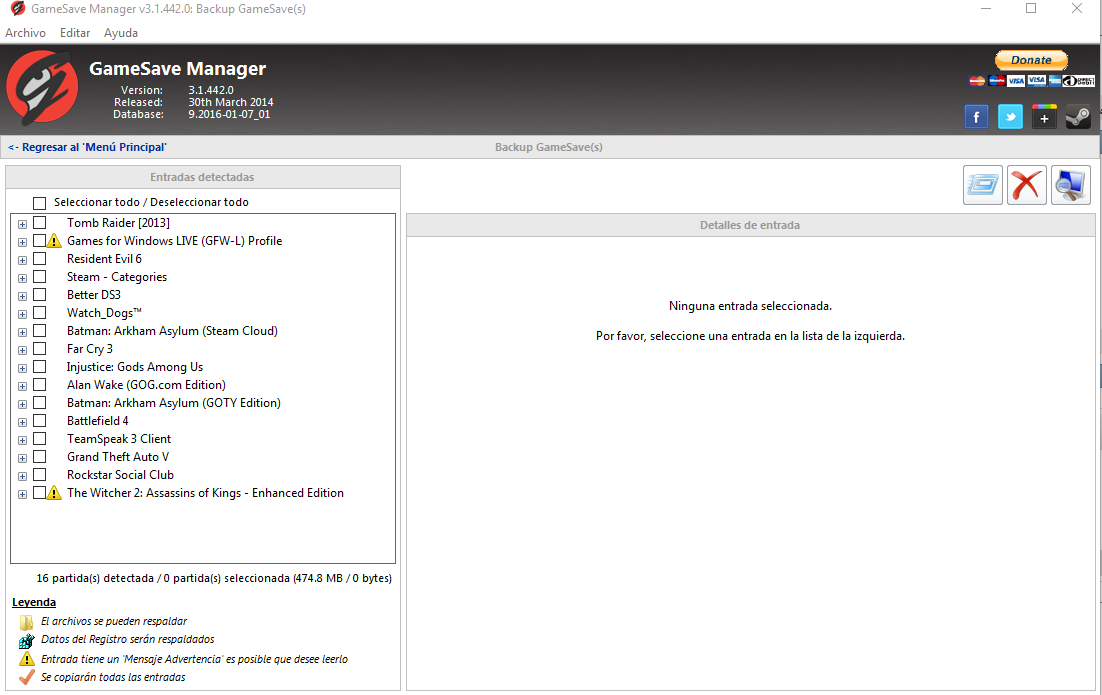Image resolution: width=1102 pixels, height=695 pixels.
Task: Expand the Injustice: Gods Among Us node
Action: click(22, 368)
